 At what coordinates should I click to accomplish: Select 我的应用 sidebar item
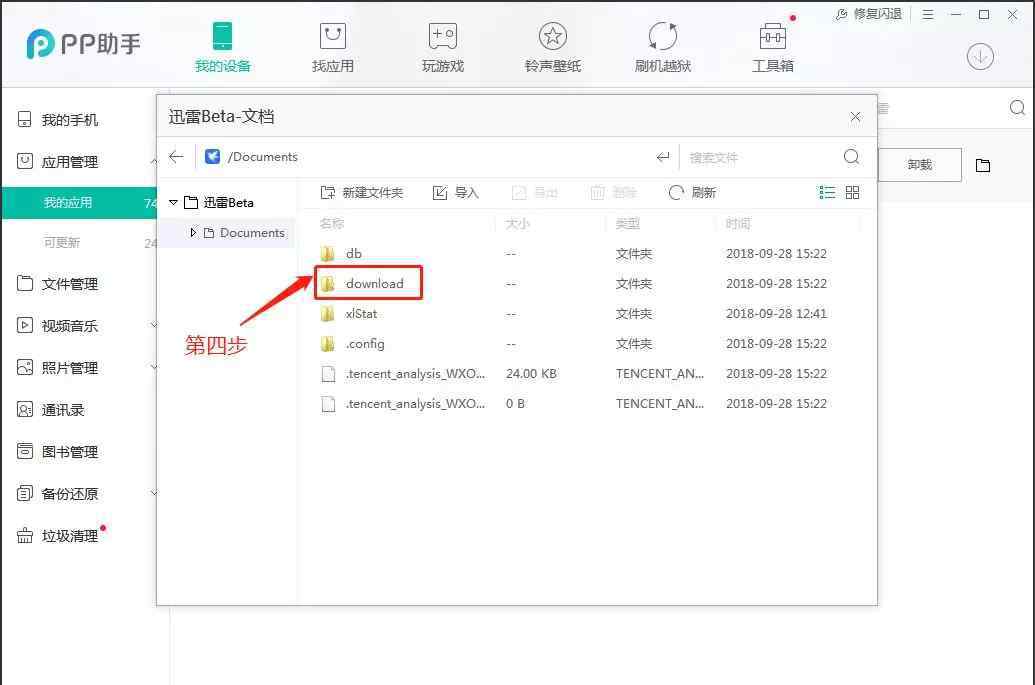point(79,203)
